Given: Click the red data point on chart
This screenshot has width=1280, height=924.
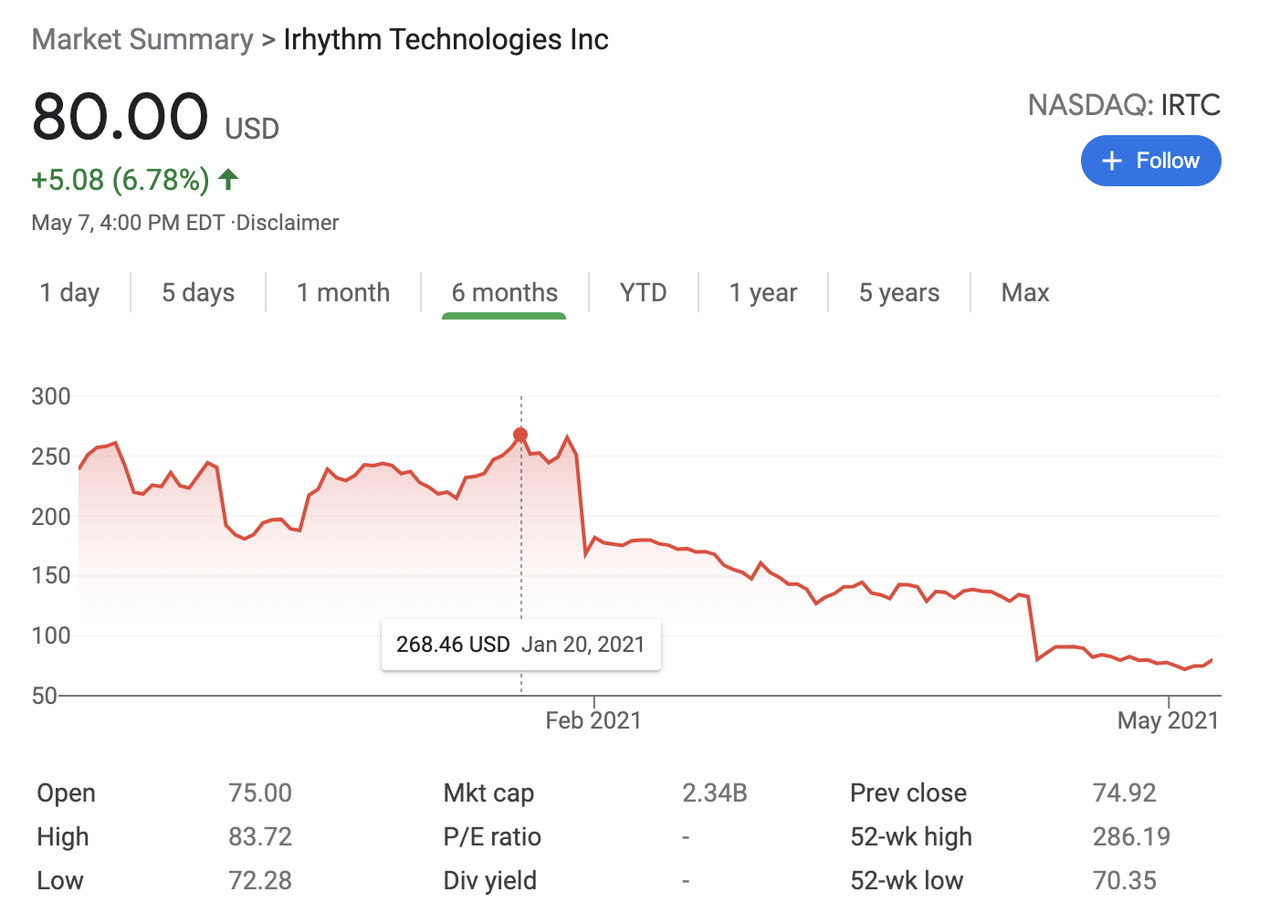Looking at the screenshot, I should point(520,434).
